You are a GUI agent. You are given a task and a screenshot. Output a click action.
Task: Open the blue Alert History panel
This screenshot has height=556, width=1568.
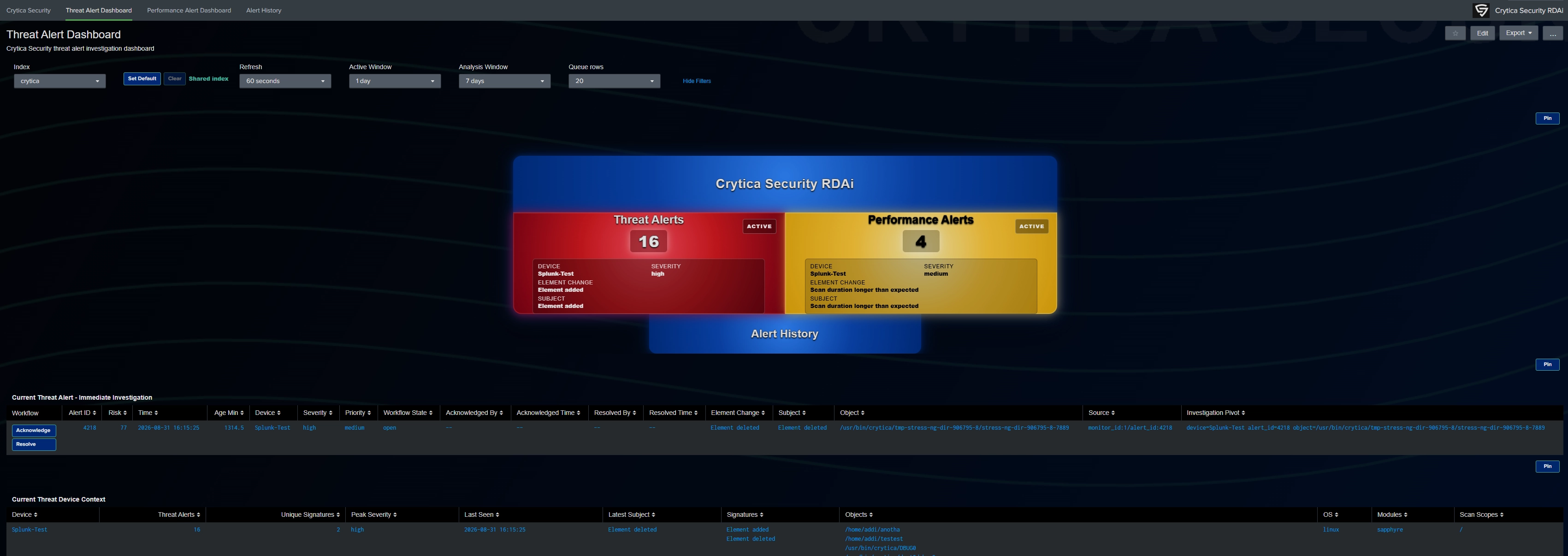click(x=785, y=334)
